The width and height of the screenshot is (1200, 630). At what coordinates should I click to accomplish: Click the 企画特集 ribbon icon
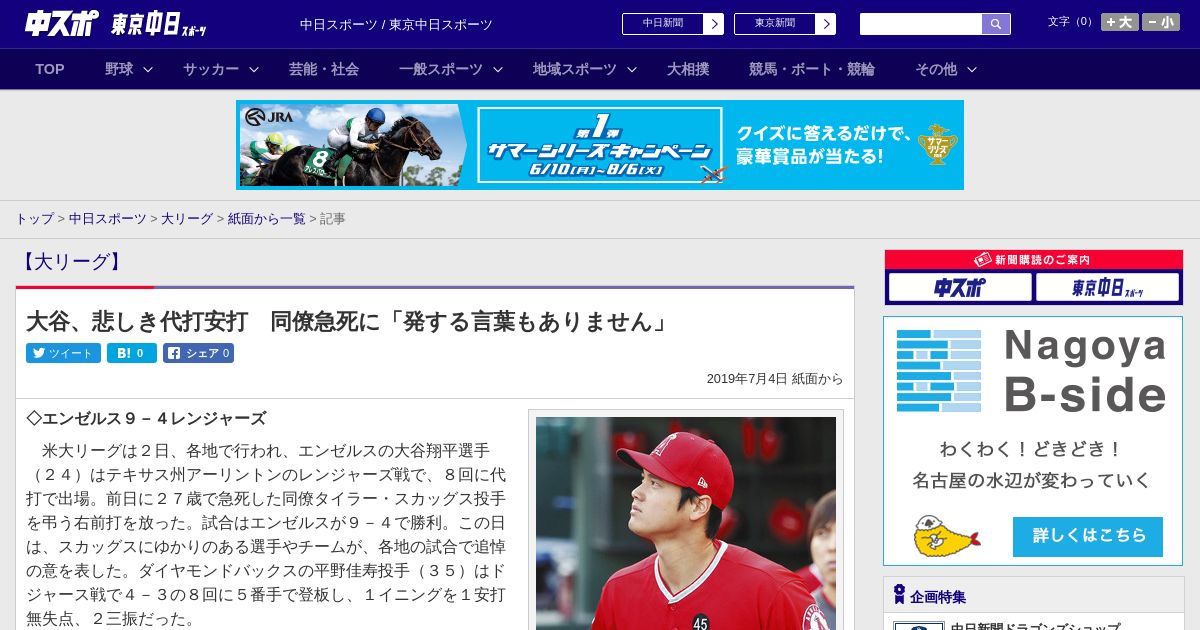pos(899,595)
